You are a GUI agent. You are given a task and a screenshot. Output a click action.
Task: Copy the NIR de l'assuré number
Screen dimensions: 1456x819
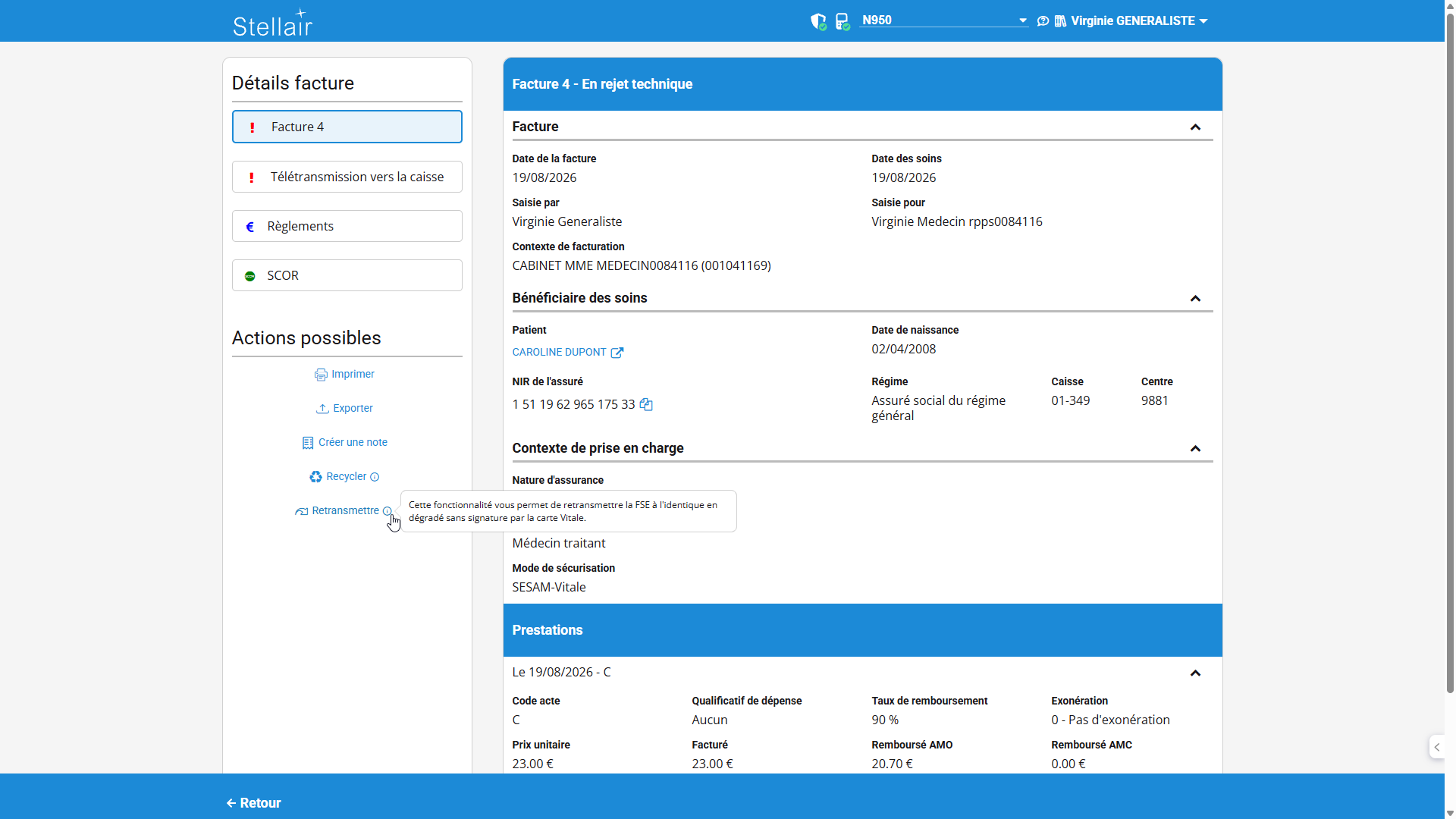pos(646,405)
